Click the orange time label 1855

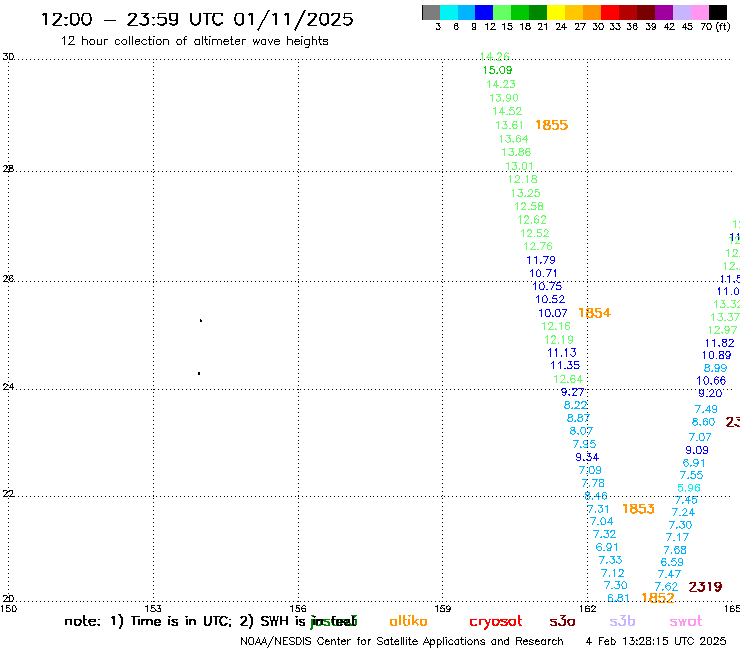coord(551,125)
